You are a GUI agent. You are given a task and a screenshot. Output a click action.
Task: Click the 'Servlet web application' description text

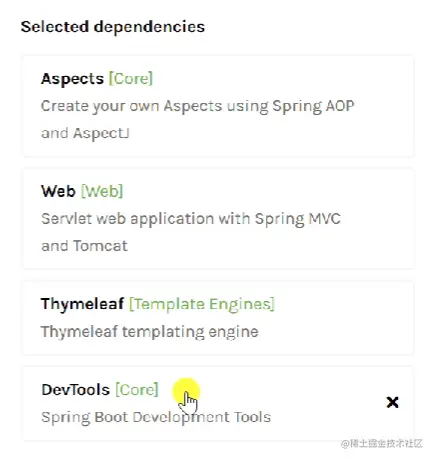click(x=126, y=219)
